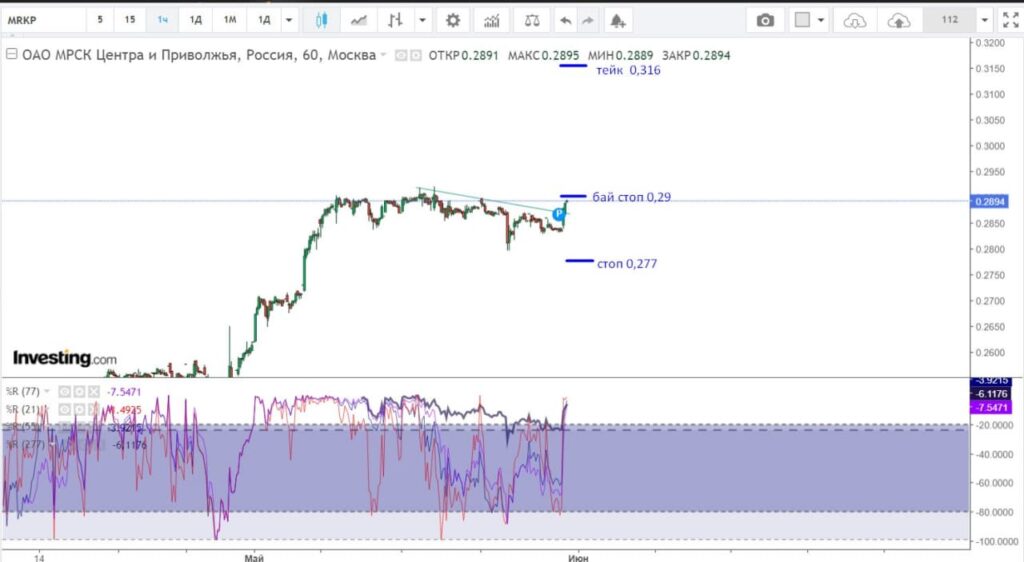1024x562 pixels.
Task: Click the ОТКР 0.2891 open value
Action: point(464,55)
